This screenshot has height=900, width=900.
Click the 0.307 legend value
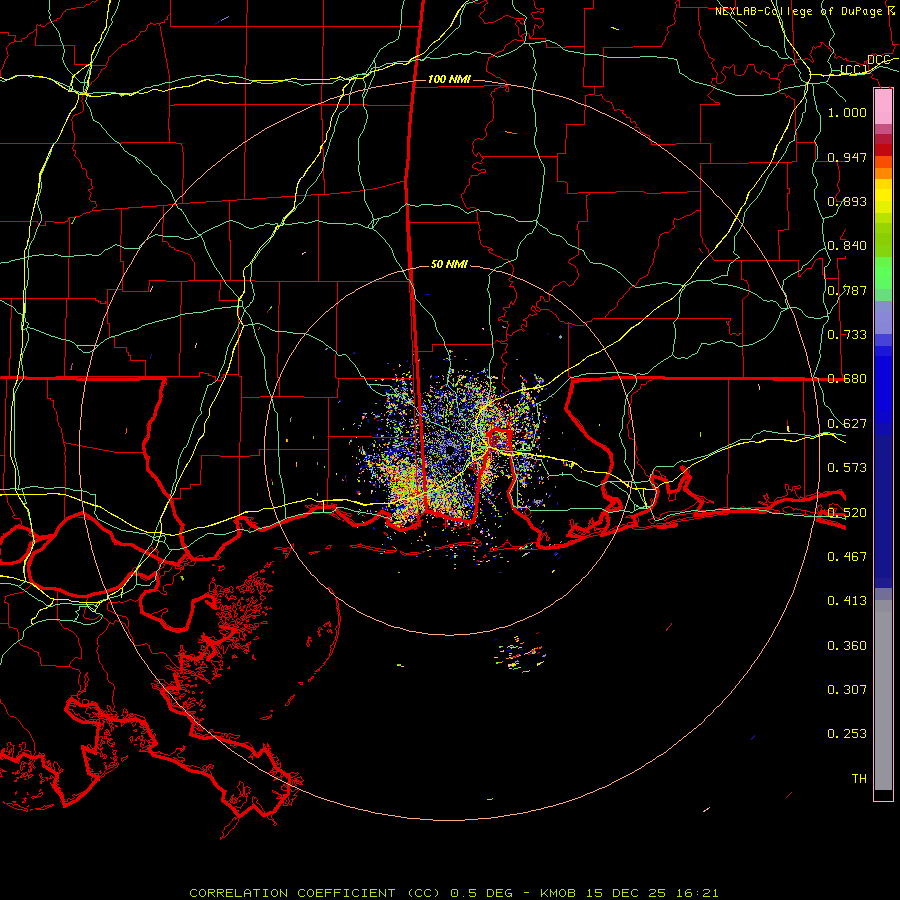click(x=847, y=689)
